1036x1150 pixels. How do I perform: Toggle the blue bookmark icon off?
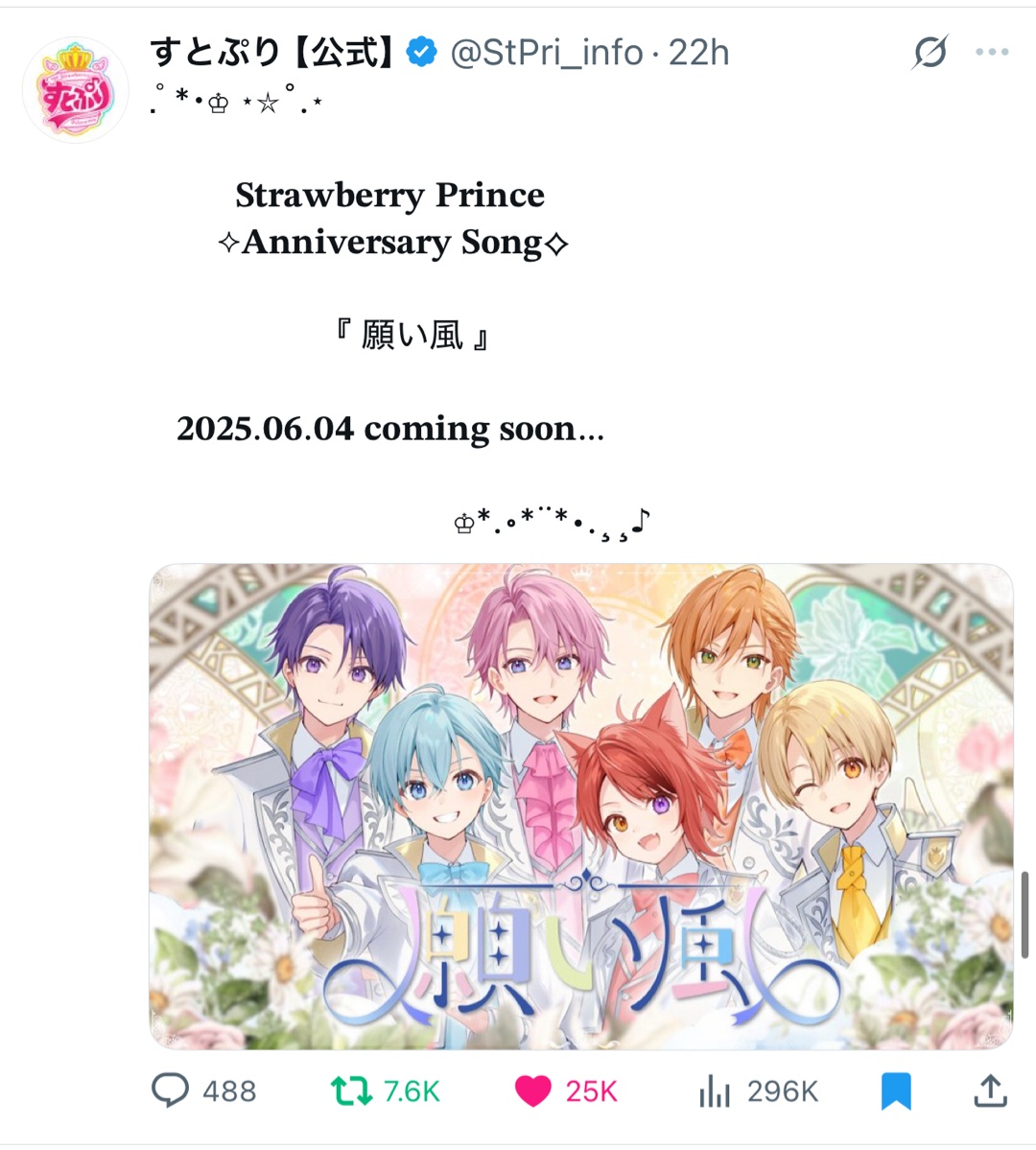[896, 1091]
